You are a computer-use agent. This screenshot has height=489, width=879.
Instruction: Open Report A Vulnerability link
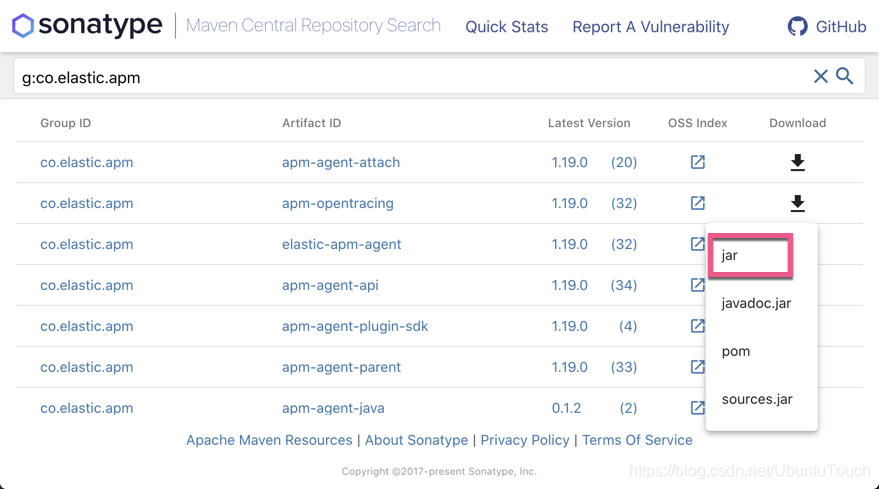tap(651, 27)
